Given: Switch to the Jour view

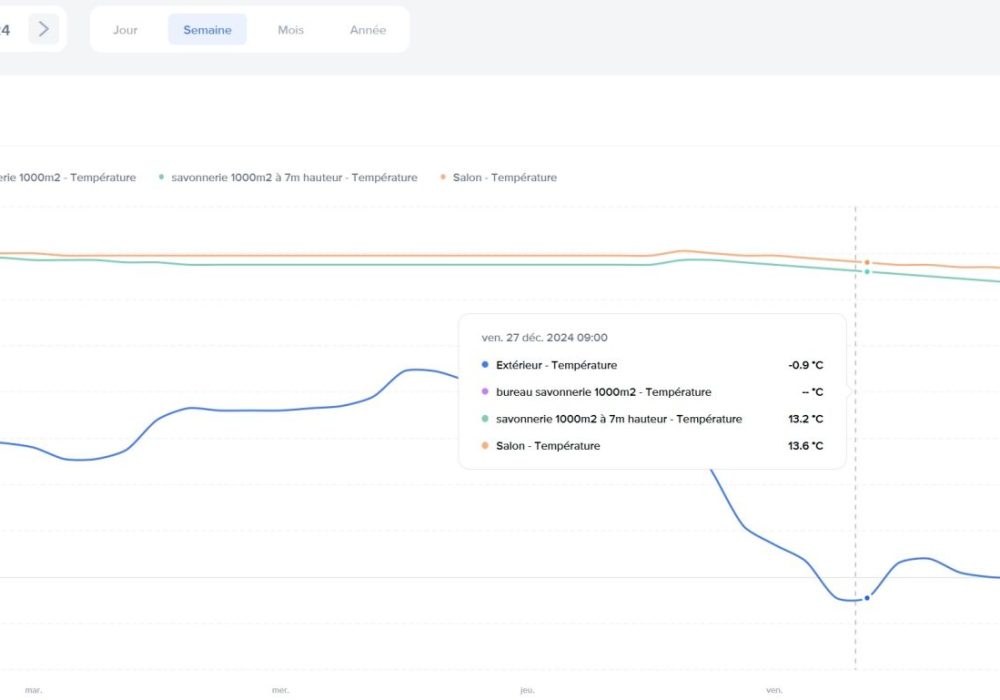Looking at the screenshot, I should (125, 30).
